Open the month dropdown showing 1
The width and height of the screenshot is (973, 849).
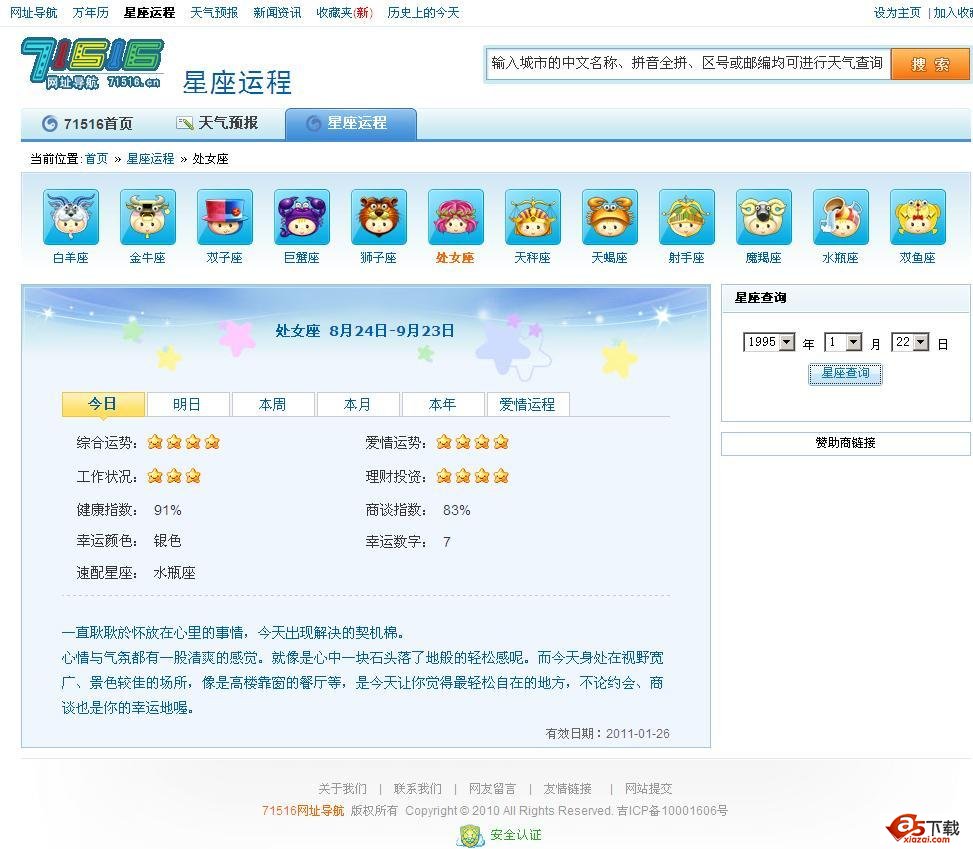tap(843, 342)
